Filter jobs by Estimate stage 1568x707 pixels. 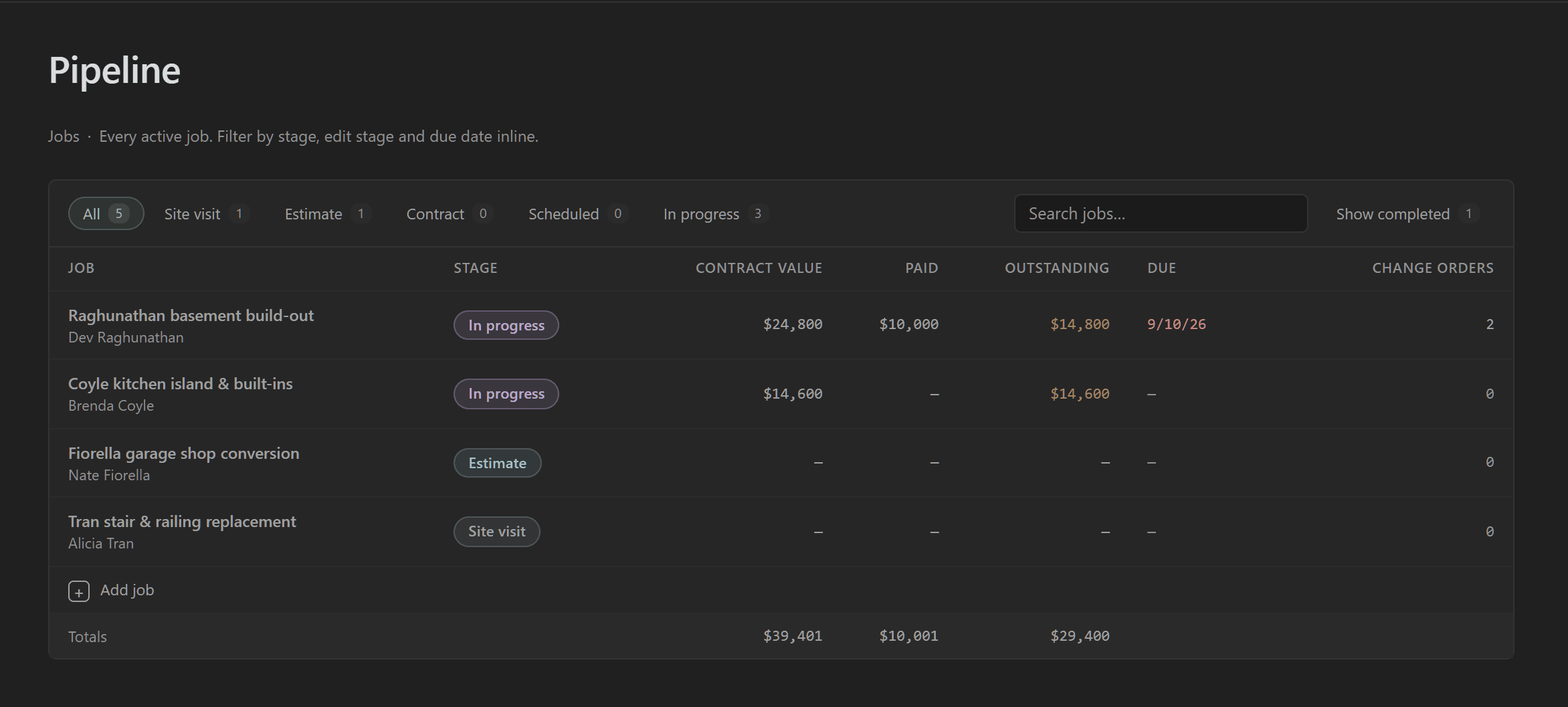pos(327,213)
